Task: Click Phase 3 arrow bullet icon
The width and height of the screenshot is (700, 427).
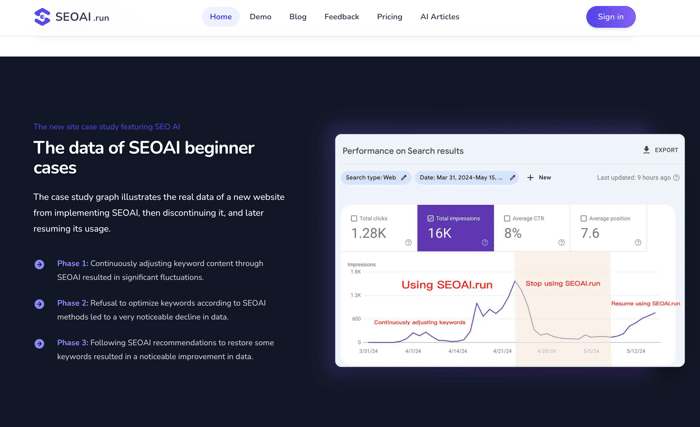Action: [x=39, y=343]
